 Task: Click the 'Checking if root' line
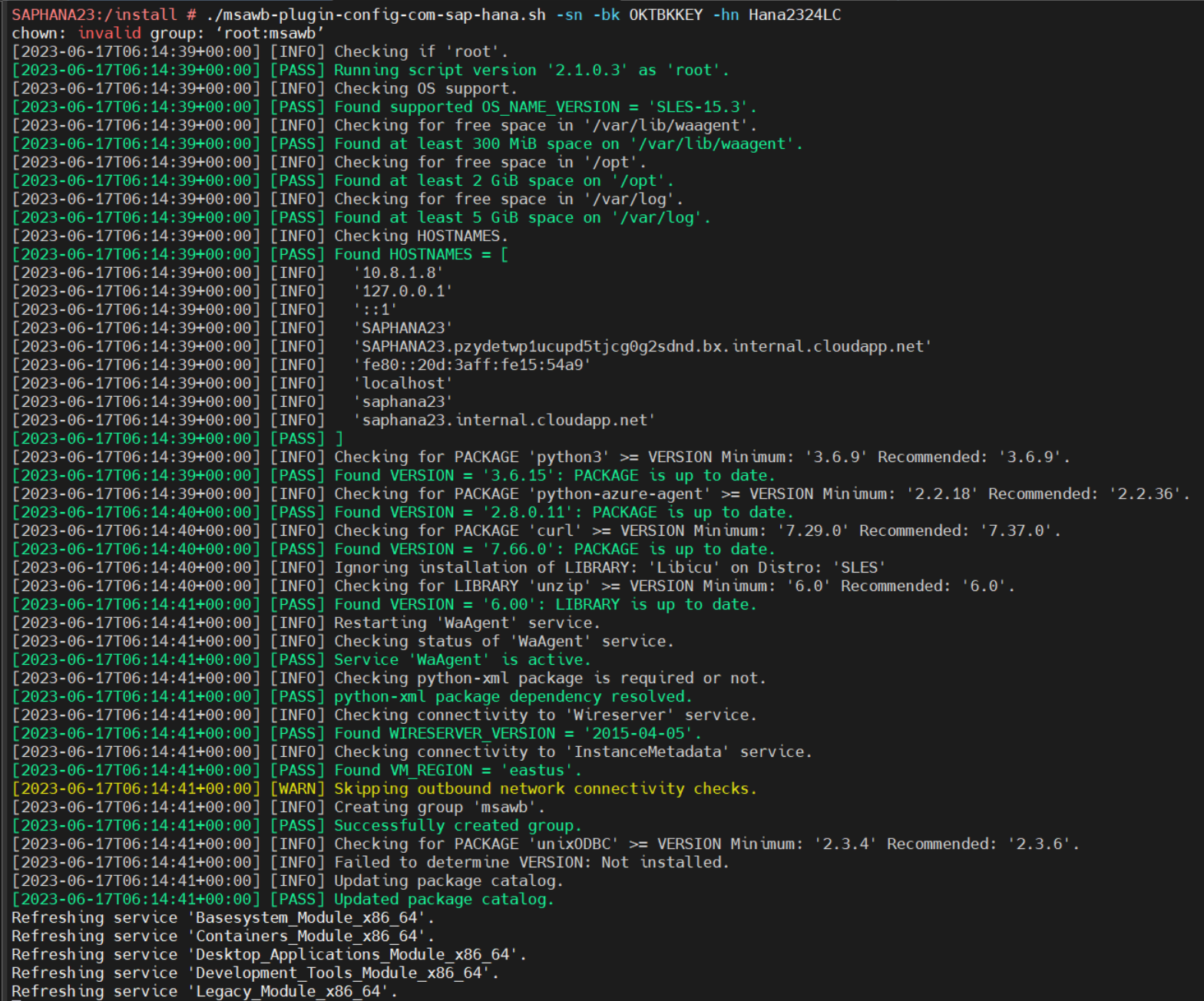[x=260, y=51]
